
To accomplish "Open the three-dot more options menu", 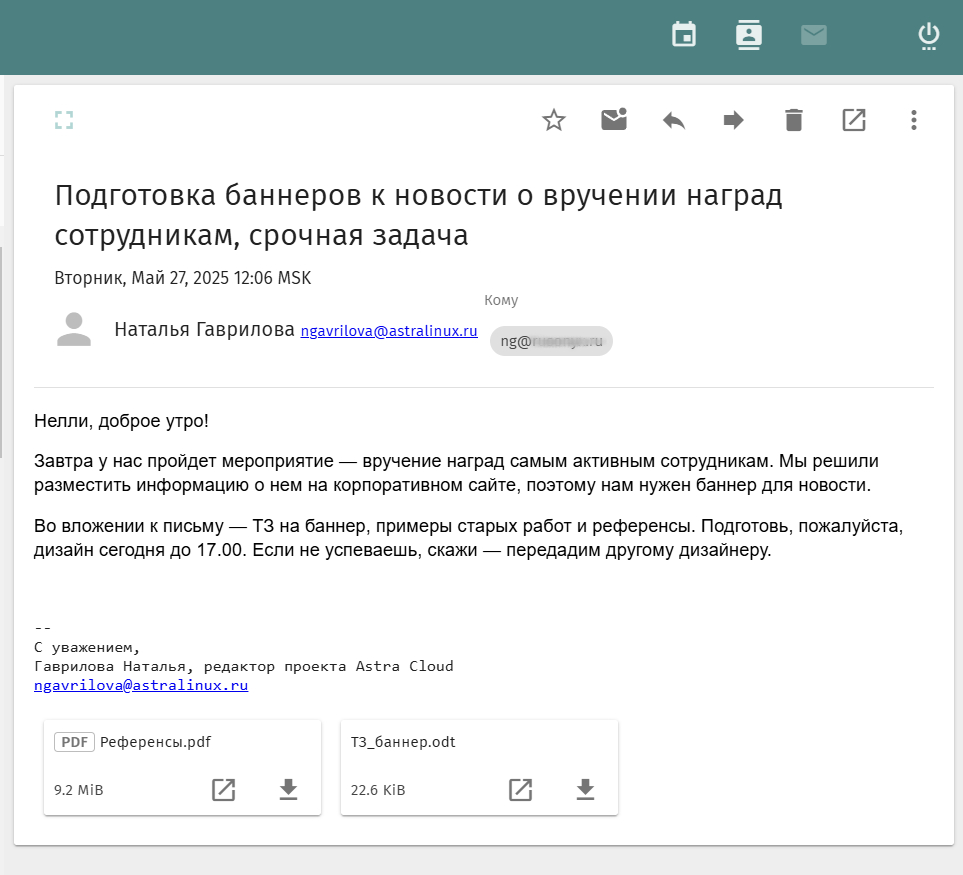I will coord(914,120).
